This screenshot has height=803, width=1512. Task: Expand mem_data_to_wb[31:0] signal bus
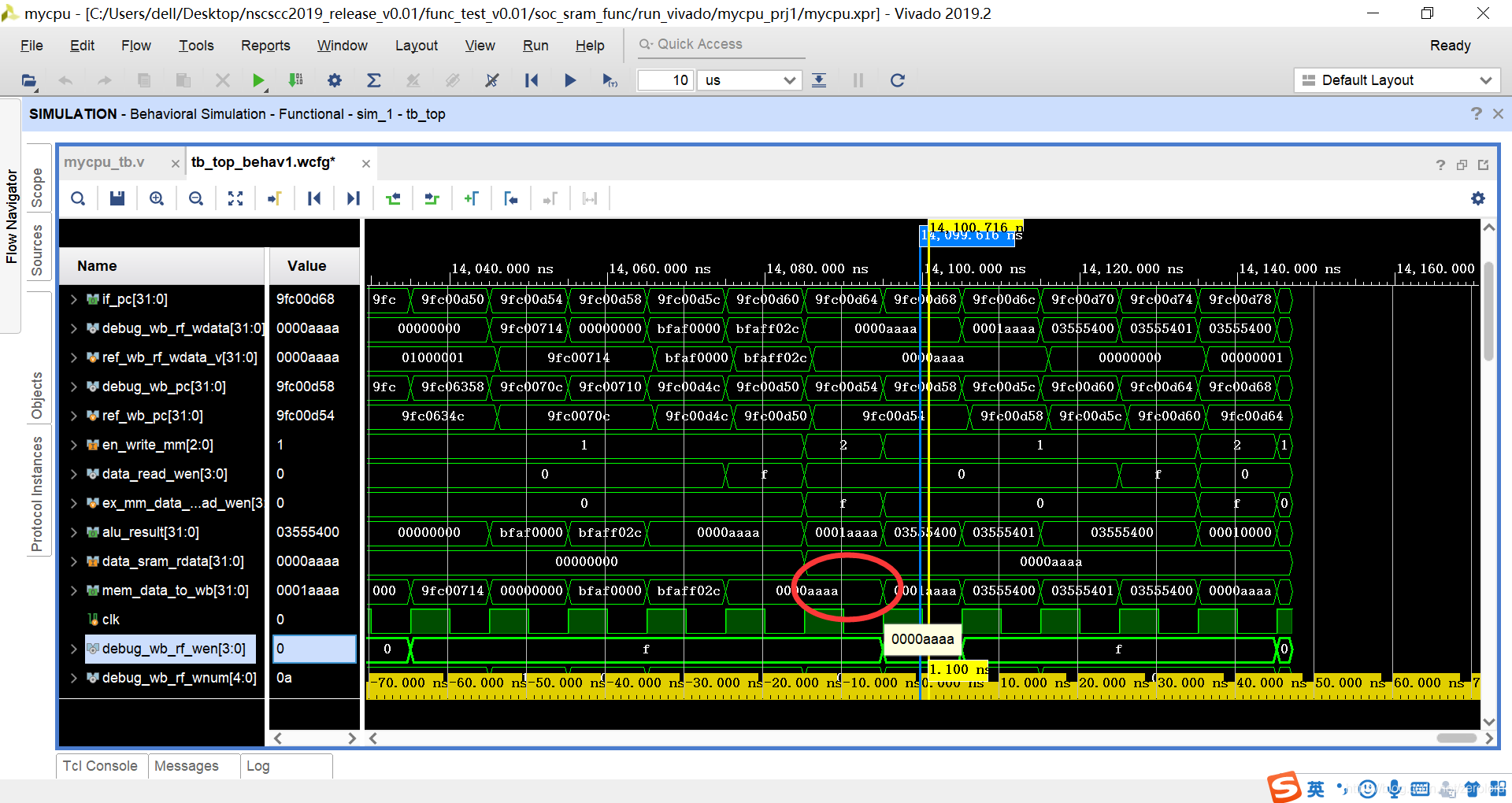tap(73, 590)
